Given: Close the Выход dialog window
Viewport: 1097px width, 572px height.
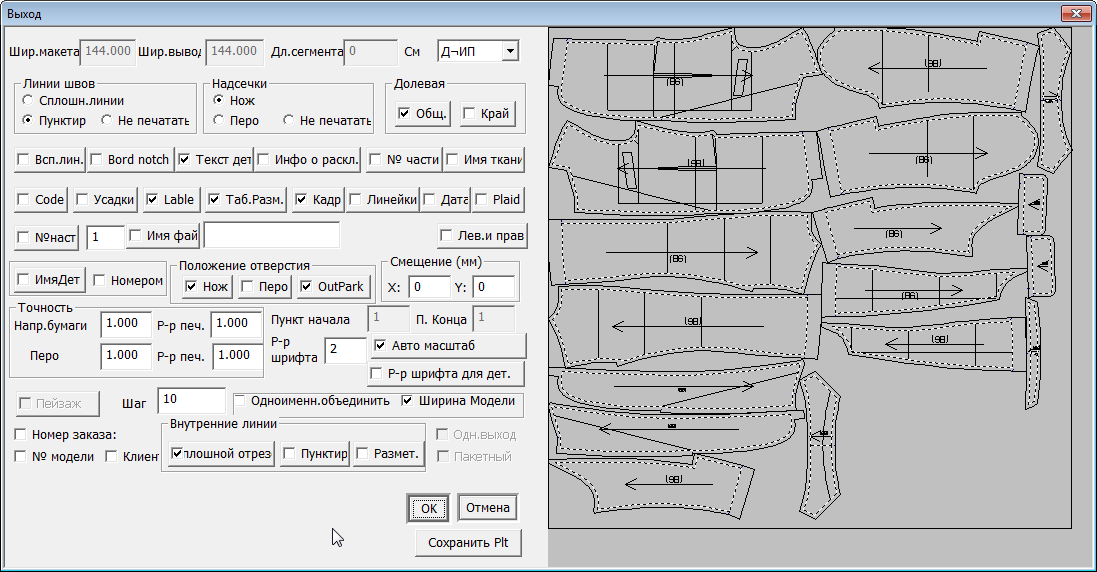Looking at the screenshot, I should point(1076,13).
